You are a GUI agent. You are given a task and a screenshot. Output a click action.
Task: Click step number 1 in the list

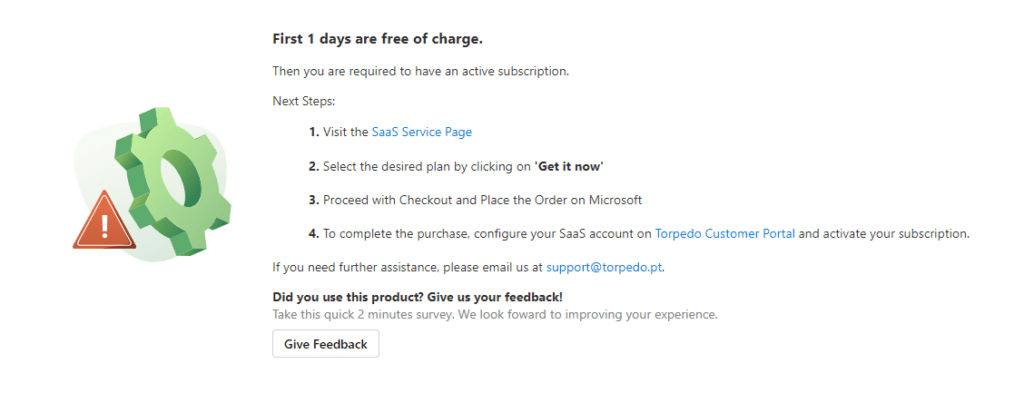coord(313,131)
